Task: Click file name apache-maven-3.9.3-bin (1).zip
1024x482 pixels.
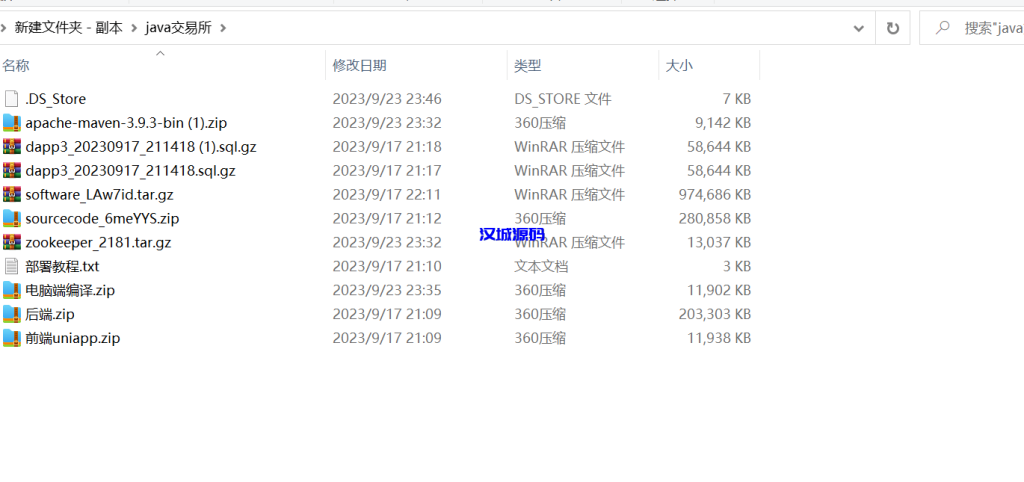Action: click(126, 123)
